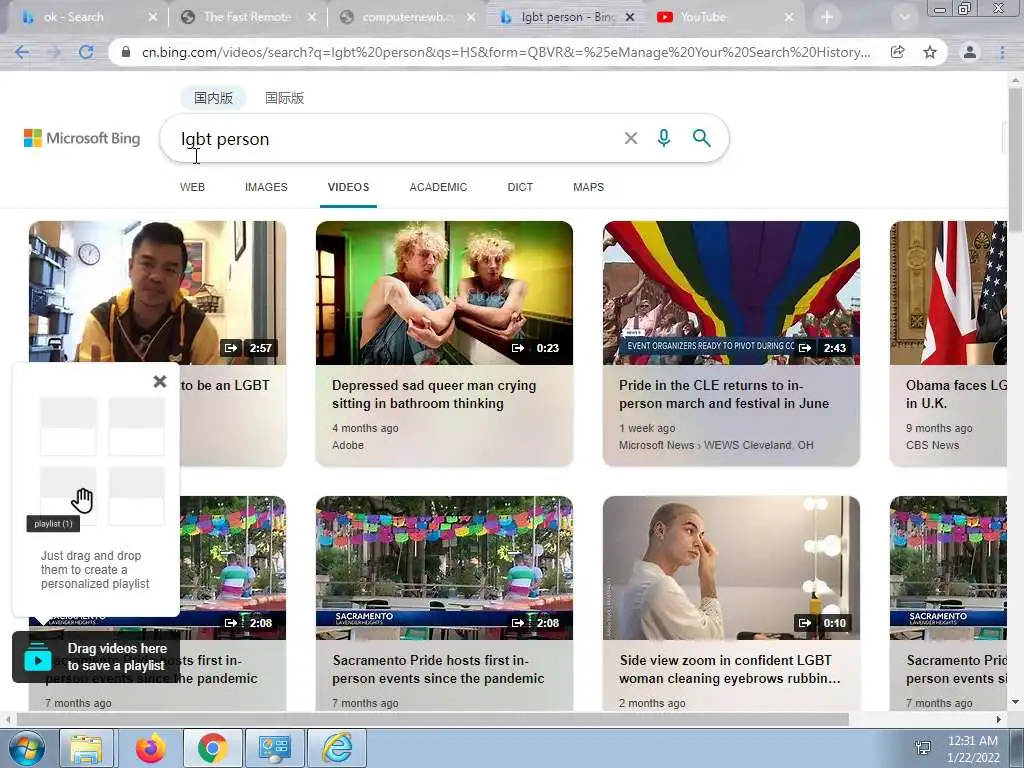Click the horizontal scrollbar right arrow
The height and width of the screenshot is (768, 1024).
999,720
